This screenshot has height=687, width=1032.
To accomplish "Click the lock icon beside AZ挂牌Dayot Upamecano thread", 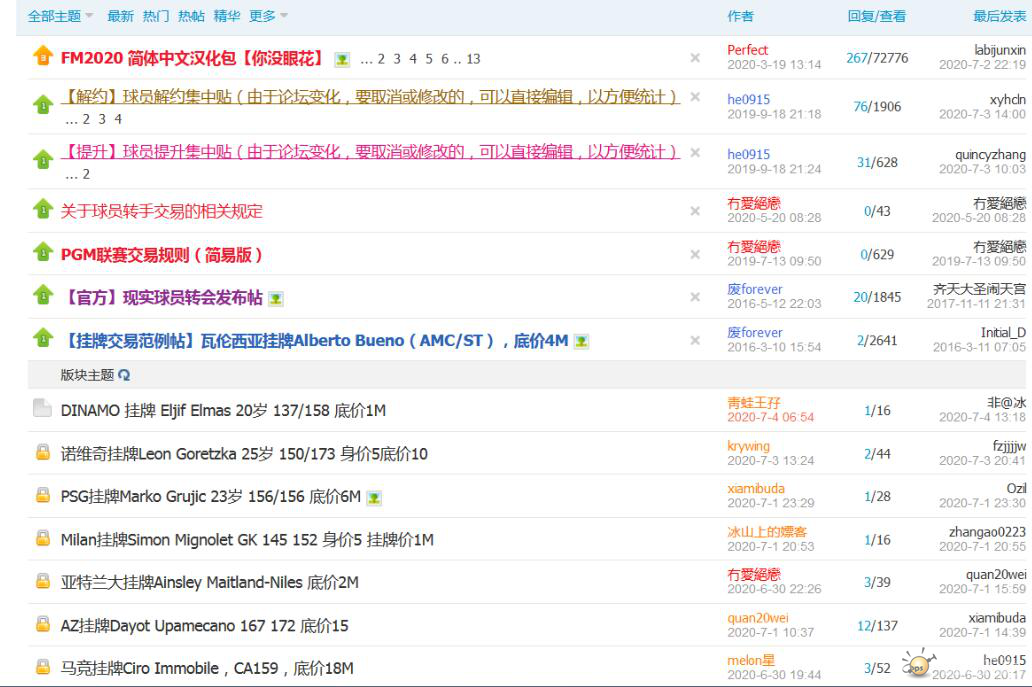I will click(x=42, y=626).
